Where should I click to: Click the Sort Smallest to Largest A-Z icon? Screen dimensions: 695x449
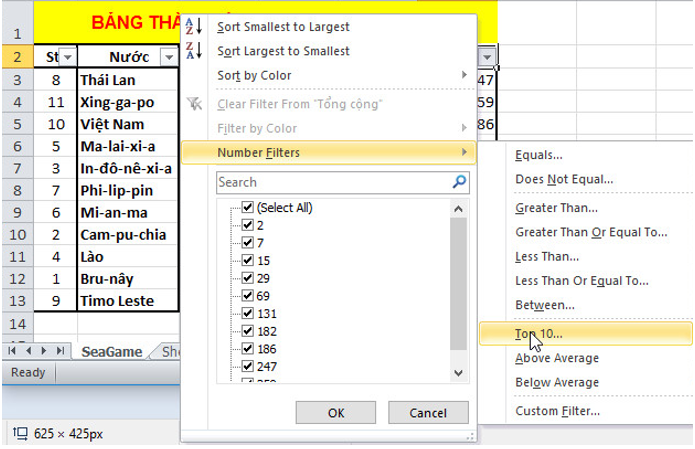click(194, 27)
